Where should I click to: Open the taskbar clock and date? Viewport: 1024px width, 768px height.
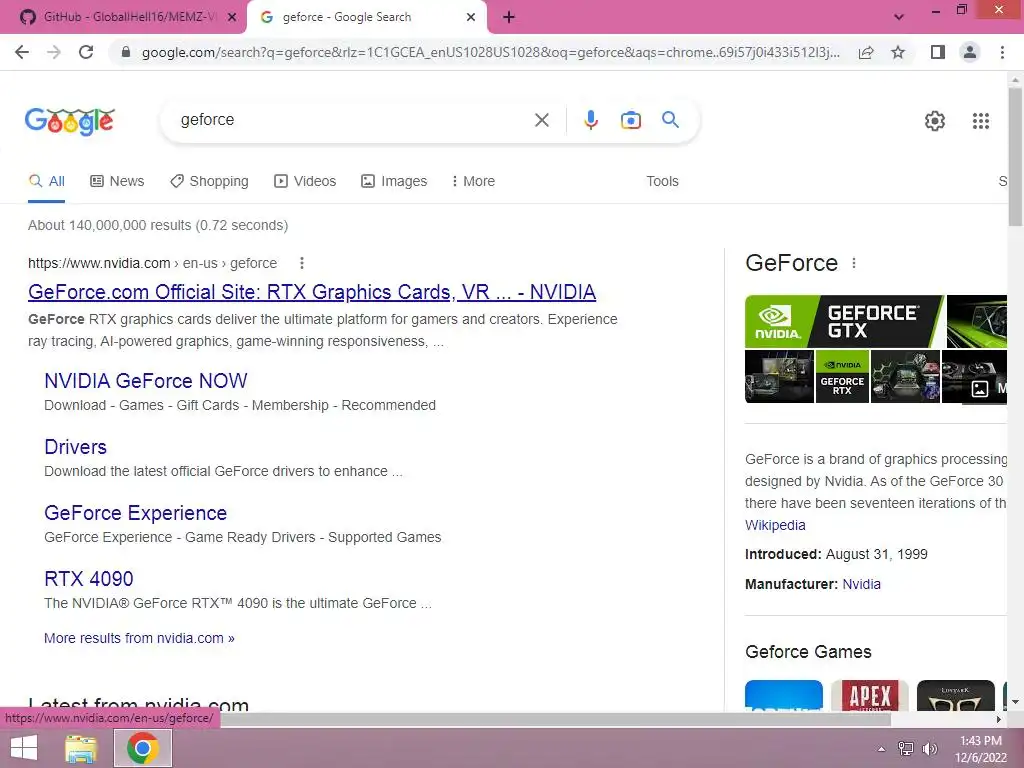point(981,749)
